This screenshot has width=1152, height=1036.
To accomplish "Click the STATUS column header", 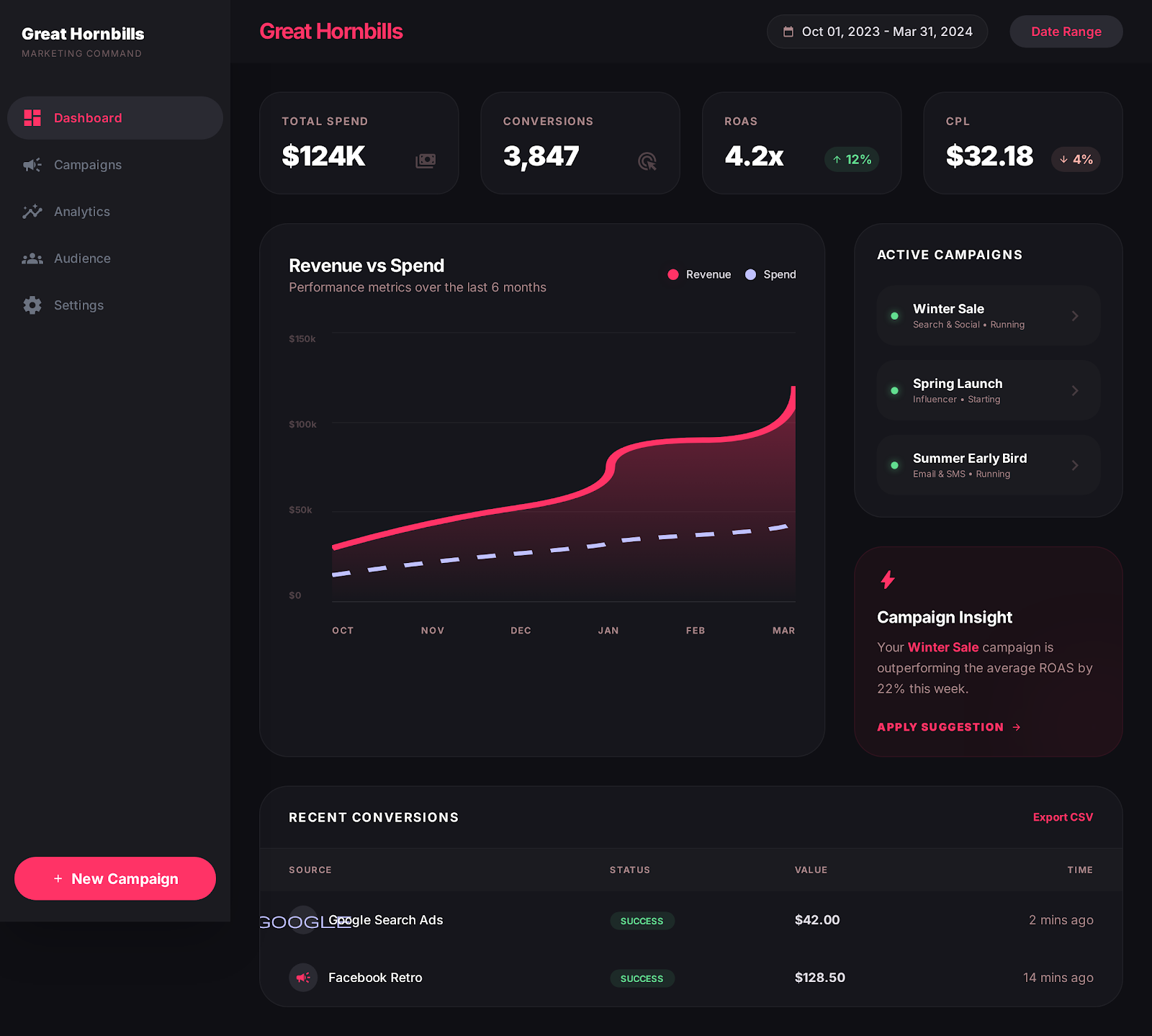I will [x=630, y=870].
